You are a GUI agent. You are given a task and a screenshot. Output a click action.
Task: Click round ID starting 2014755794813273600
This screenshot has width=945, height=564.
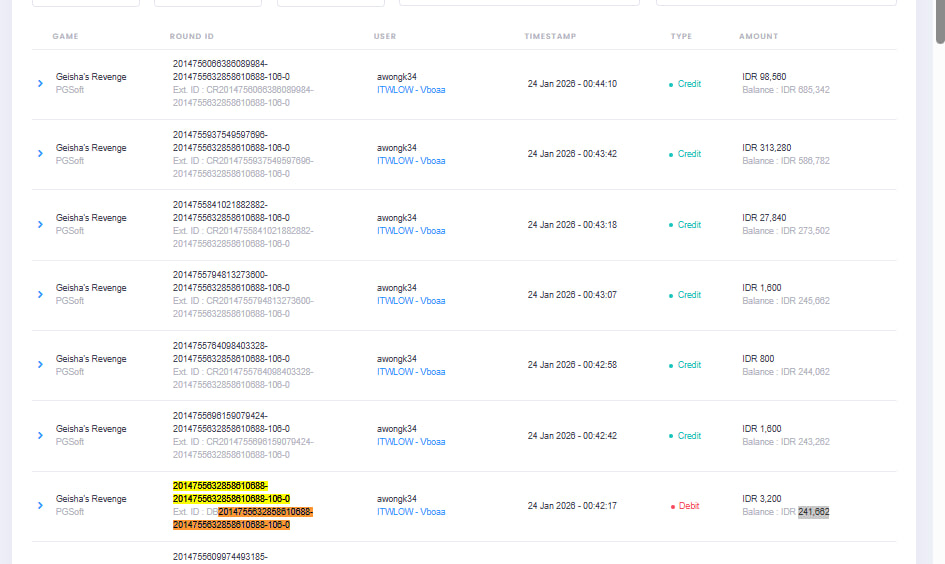(231, 281)
